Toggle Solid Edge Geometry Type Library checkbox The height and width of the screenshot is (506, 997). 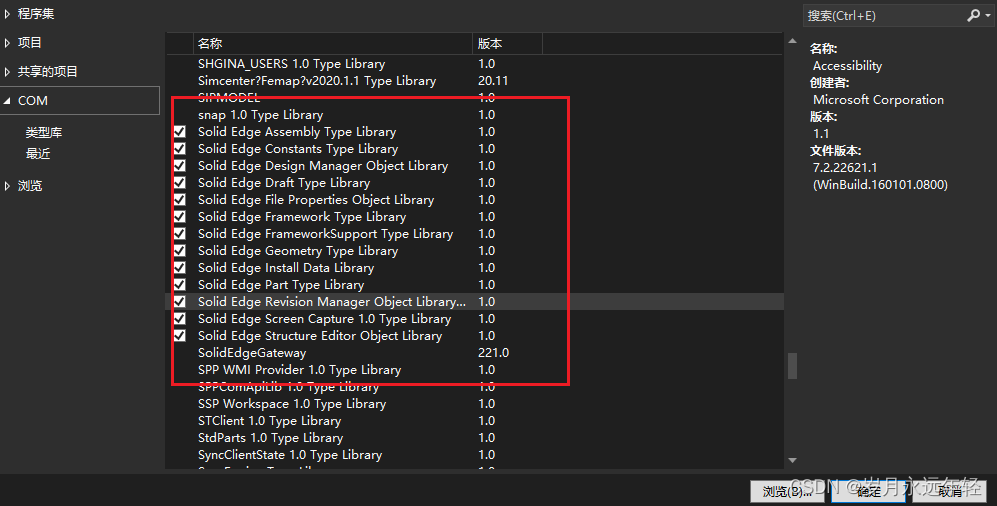(x=180, y=251)
